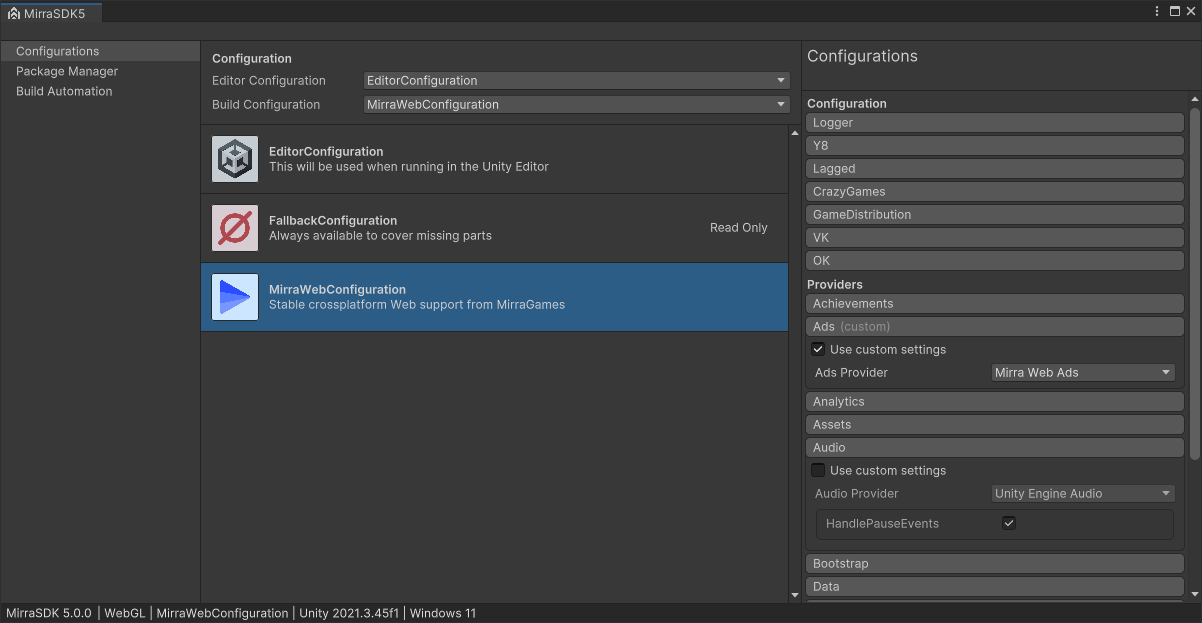Viewport: 1202px width, 623px height.
Task: Click the MirraWebConfiguration blue play icon
Action: (x=234, y=296)
